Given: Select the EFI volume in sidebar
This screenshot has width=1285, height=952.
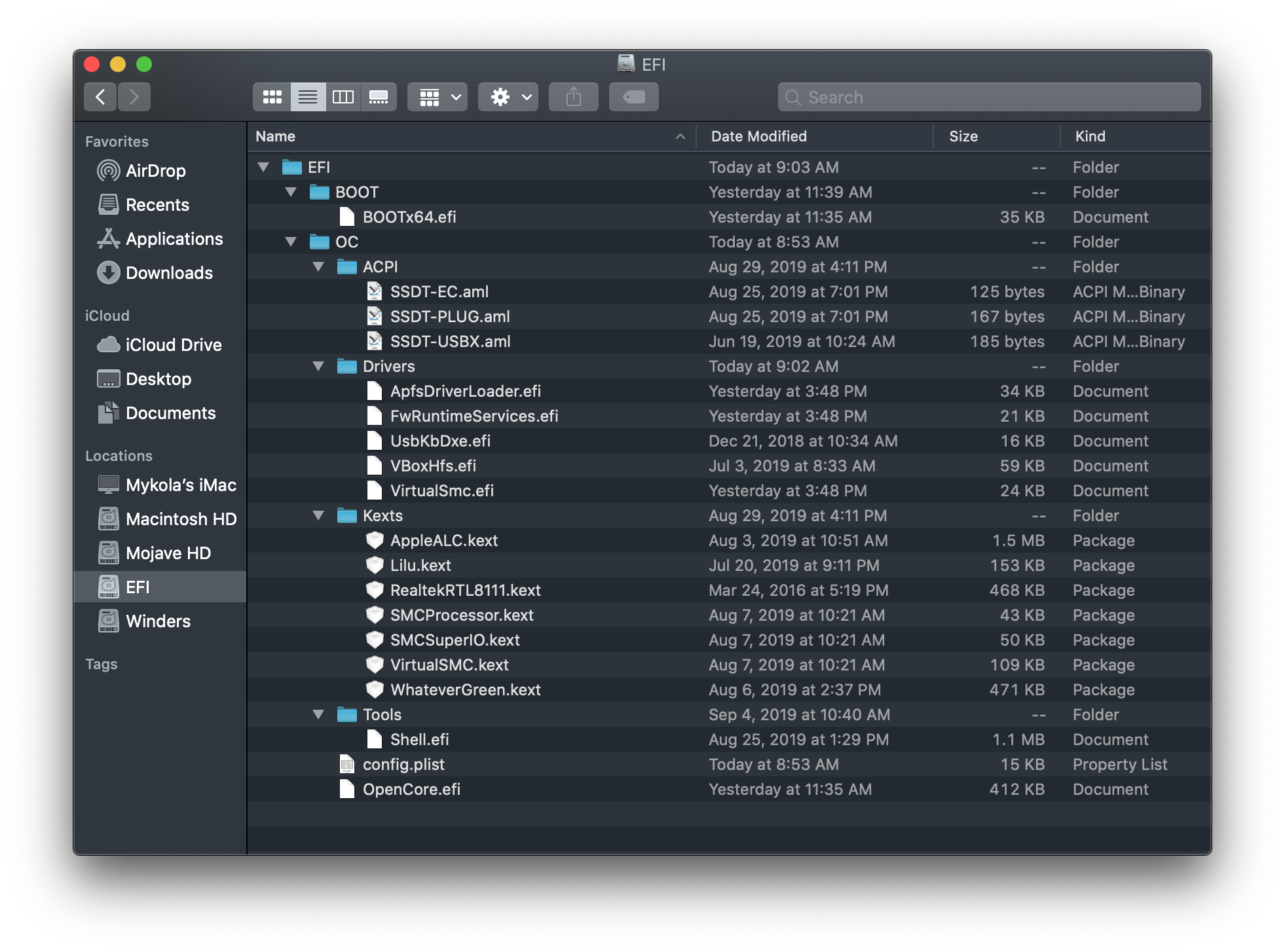Looking at the screenshot, I should [160, 587].
